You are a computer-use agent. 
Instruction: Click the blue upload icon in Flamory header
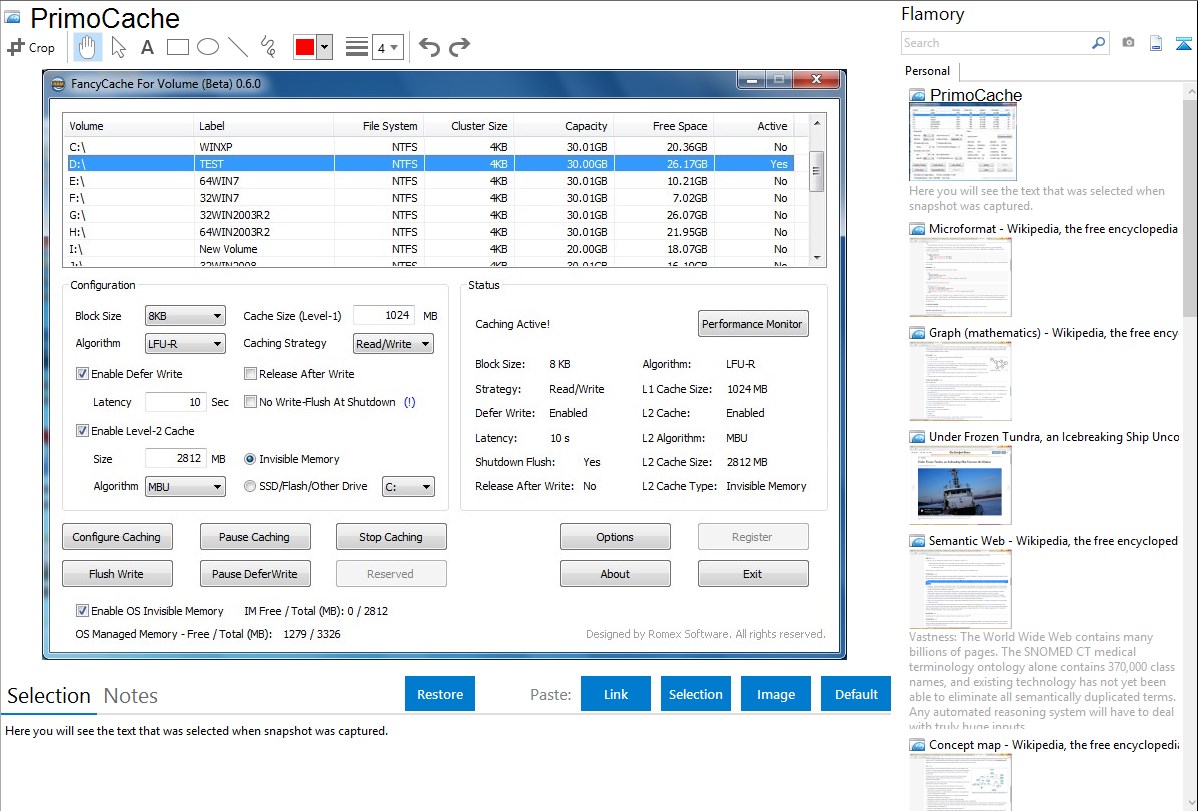(x=1183, y=43)
